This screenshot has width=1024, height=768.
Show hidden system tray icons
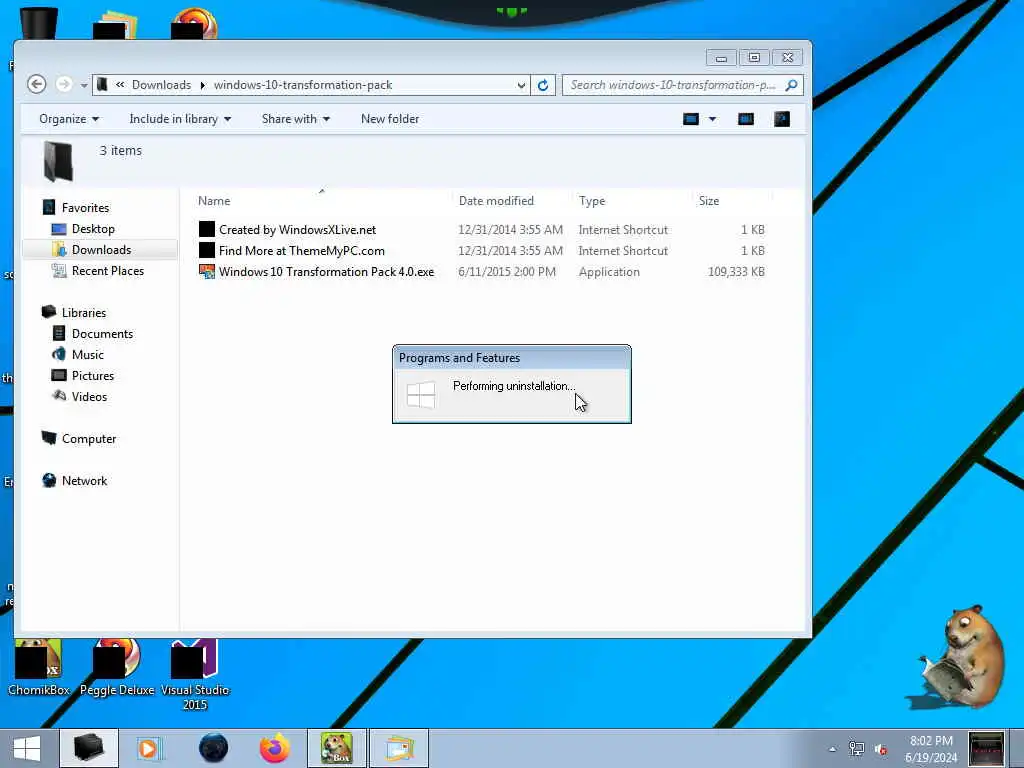832,749
